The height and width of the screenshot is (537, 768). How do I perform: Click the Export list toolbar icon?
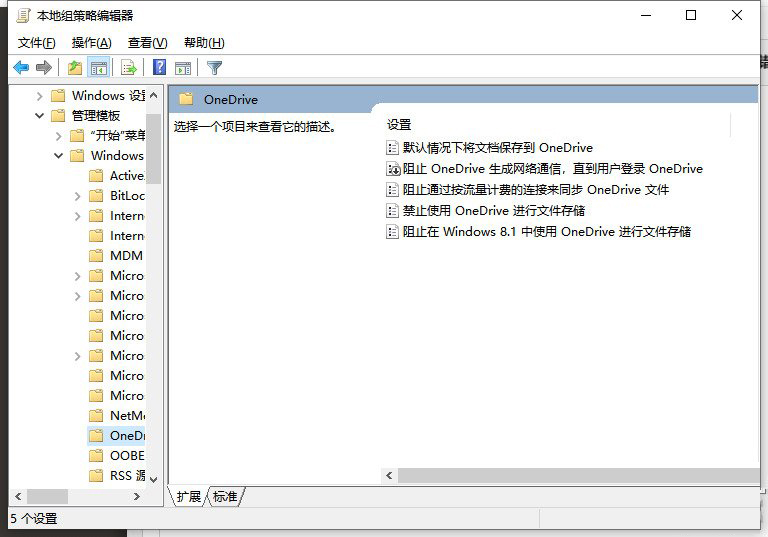(129, 67)
